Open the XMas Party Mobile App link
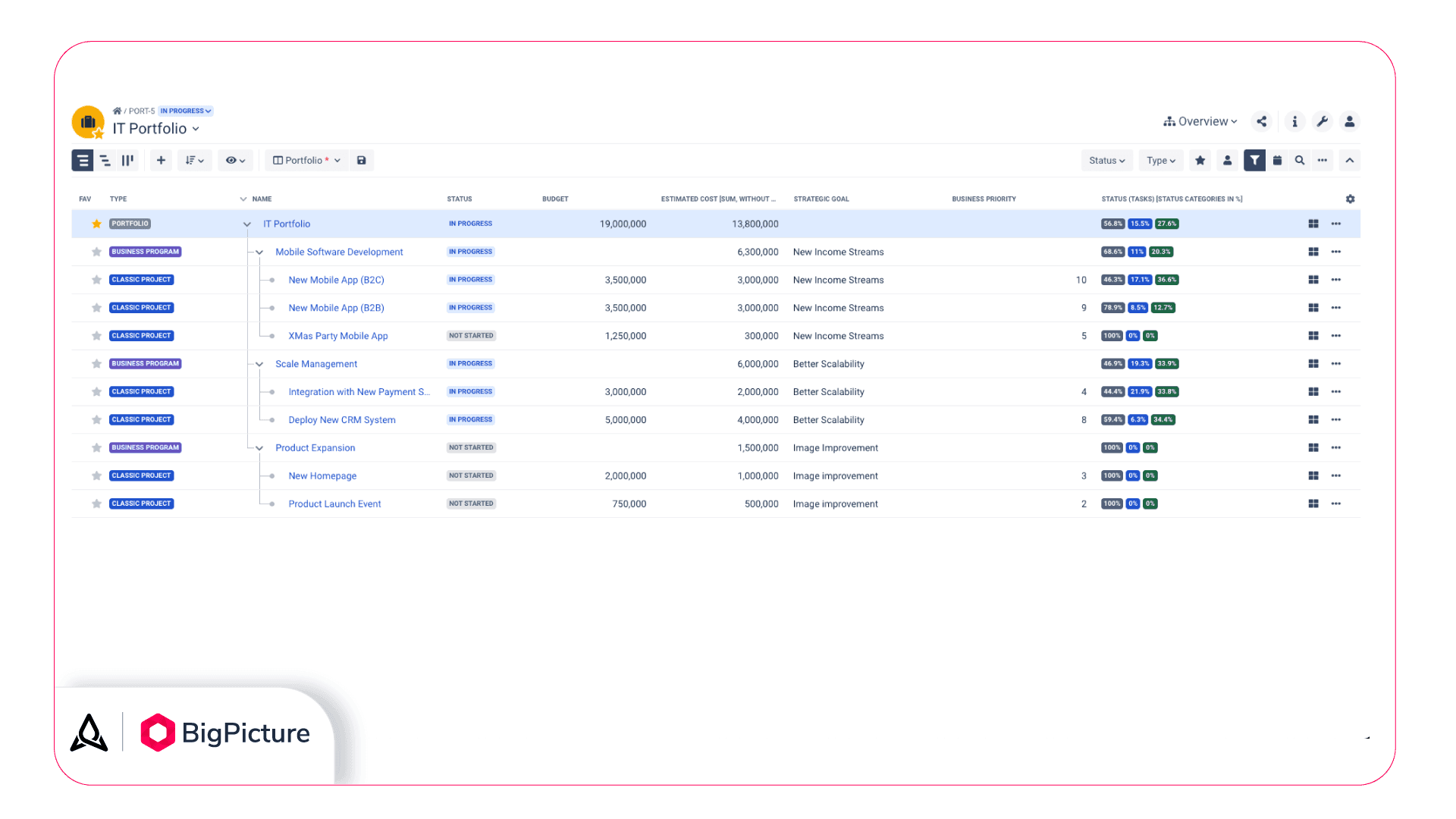Viewport: 1456px width, 819px height. click(x=338, y=336)
